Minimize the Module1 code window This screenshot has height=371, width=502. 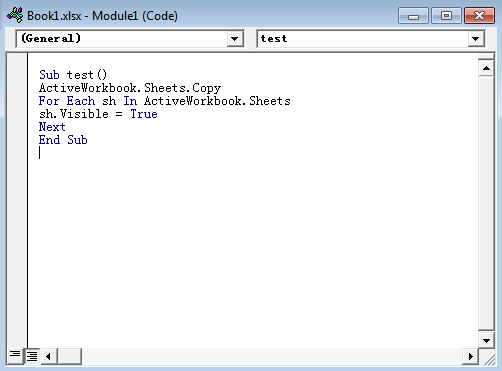pos(413,16)
